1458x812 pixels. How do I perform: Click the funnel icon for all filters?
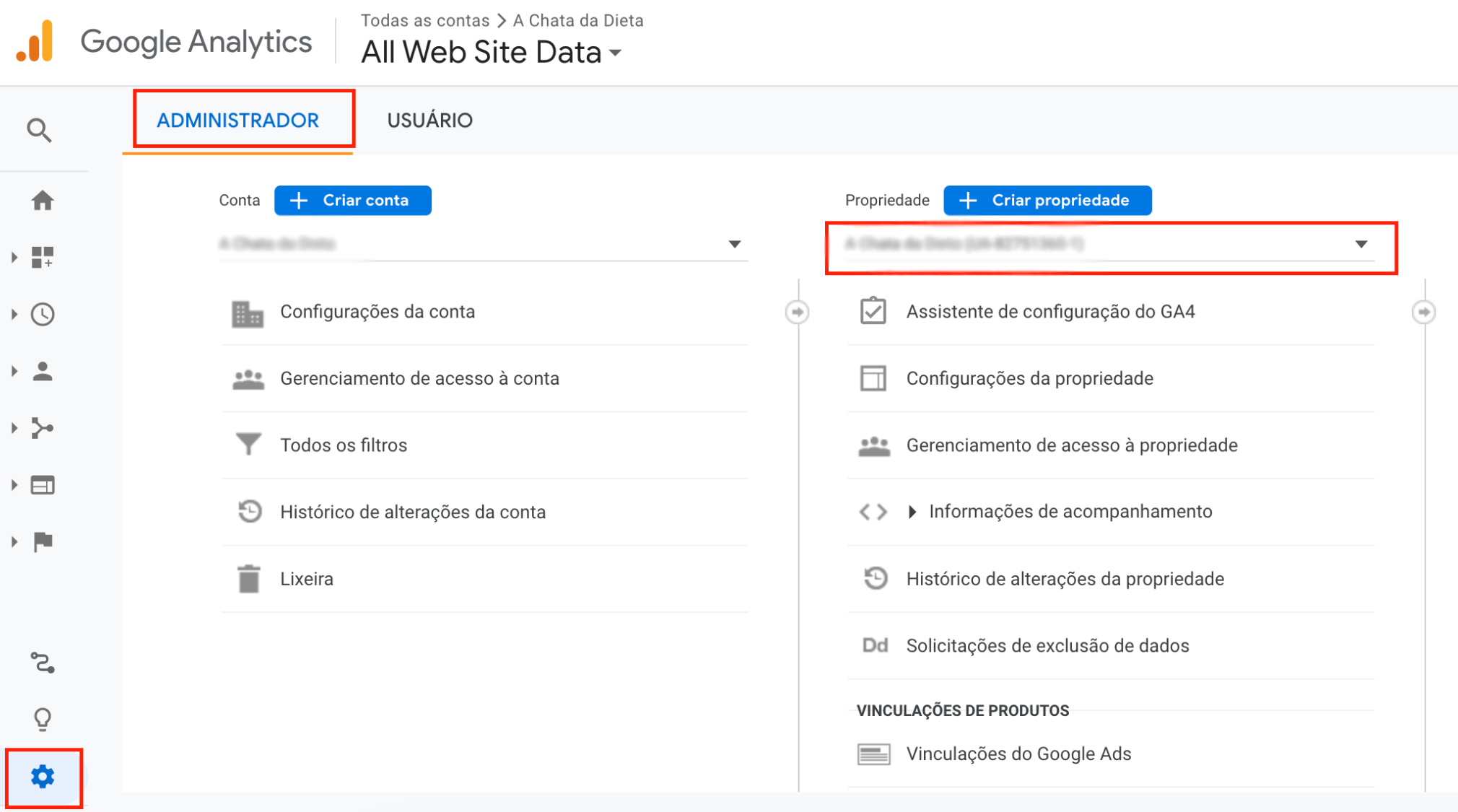click(x=248, y=445)
